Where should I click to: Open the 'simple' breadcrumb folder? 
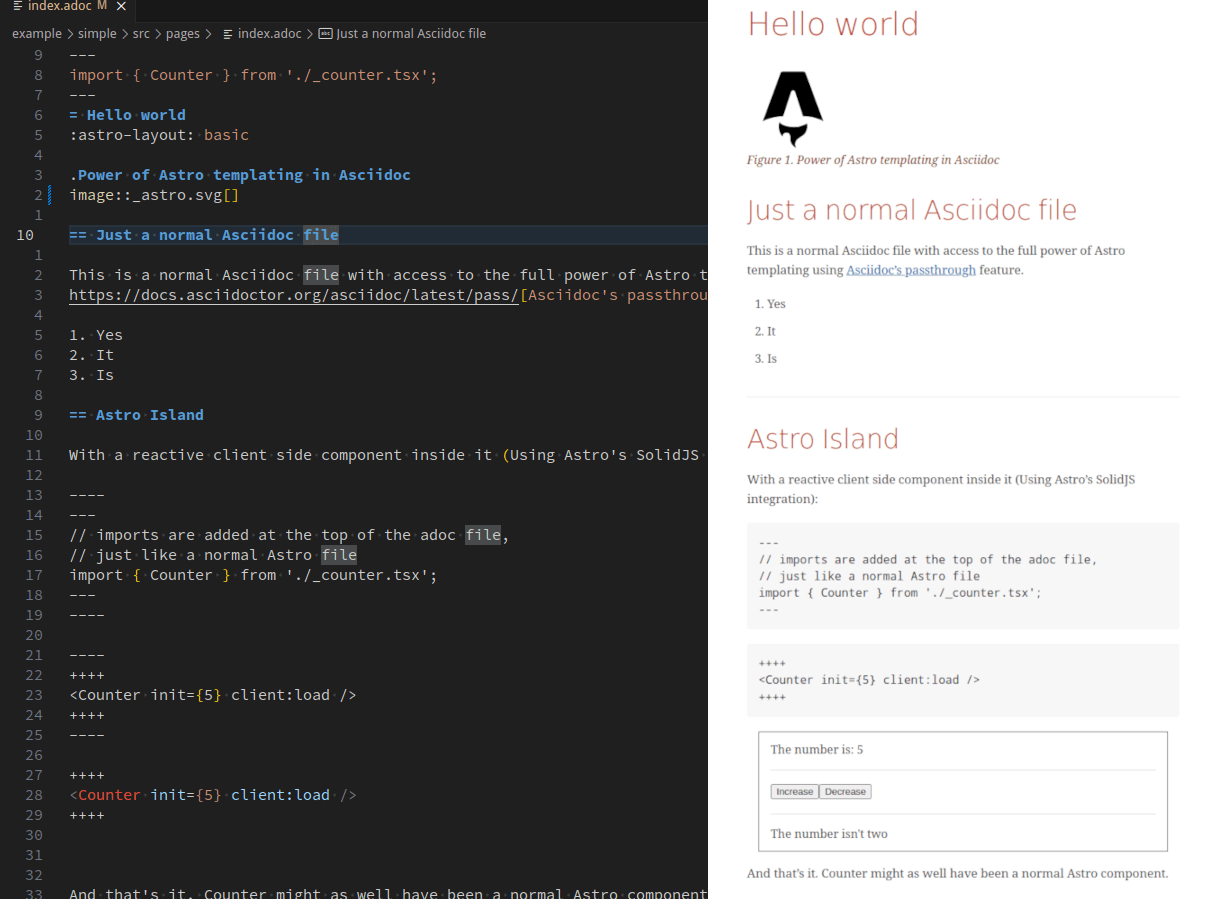tap(97, 34)
